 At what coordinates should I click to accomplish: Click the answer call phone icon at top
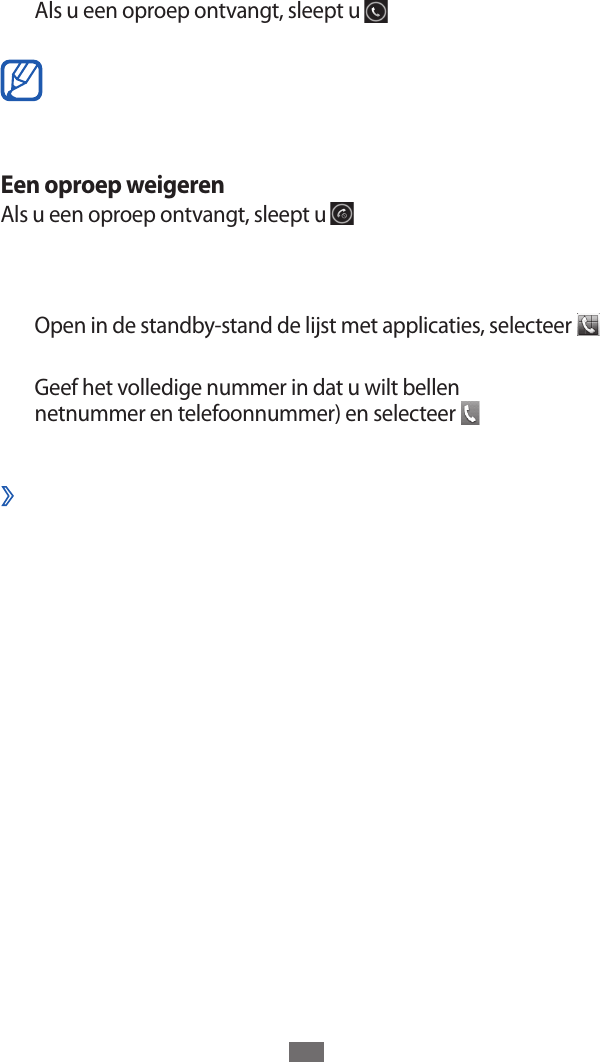(x=376, y=12)
